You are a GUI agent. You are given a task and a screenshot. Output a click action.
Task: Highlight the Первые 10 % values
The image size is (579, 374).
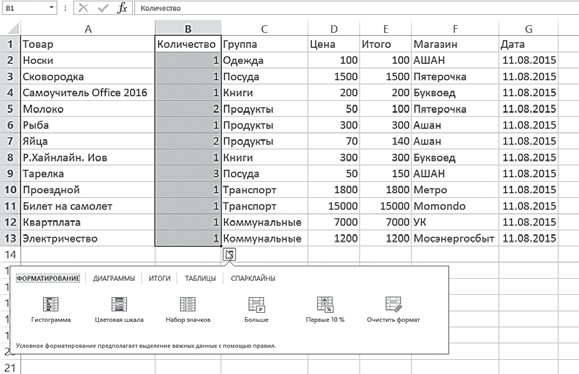(325, 310)
